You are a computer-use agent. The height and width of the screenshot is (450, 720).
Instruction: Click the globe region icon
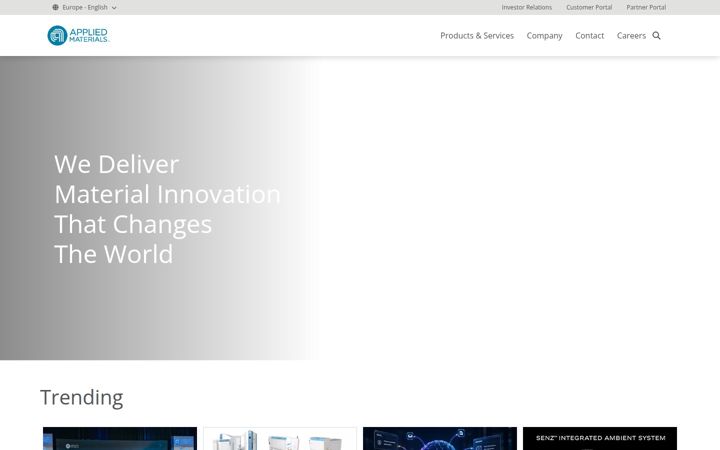click(x=56, y=7)
